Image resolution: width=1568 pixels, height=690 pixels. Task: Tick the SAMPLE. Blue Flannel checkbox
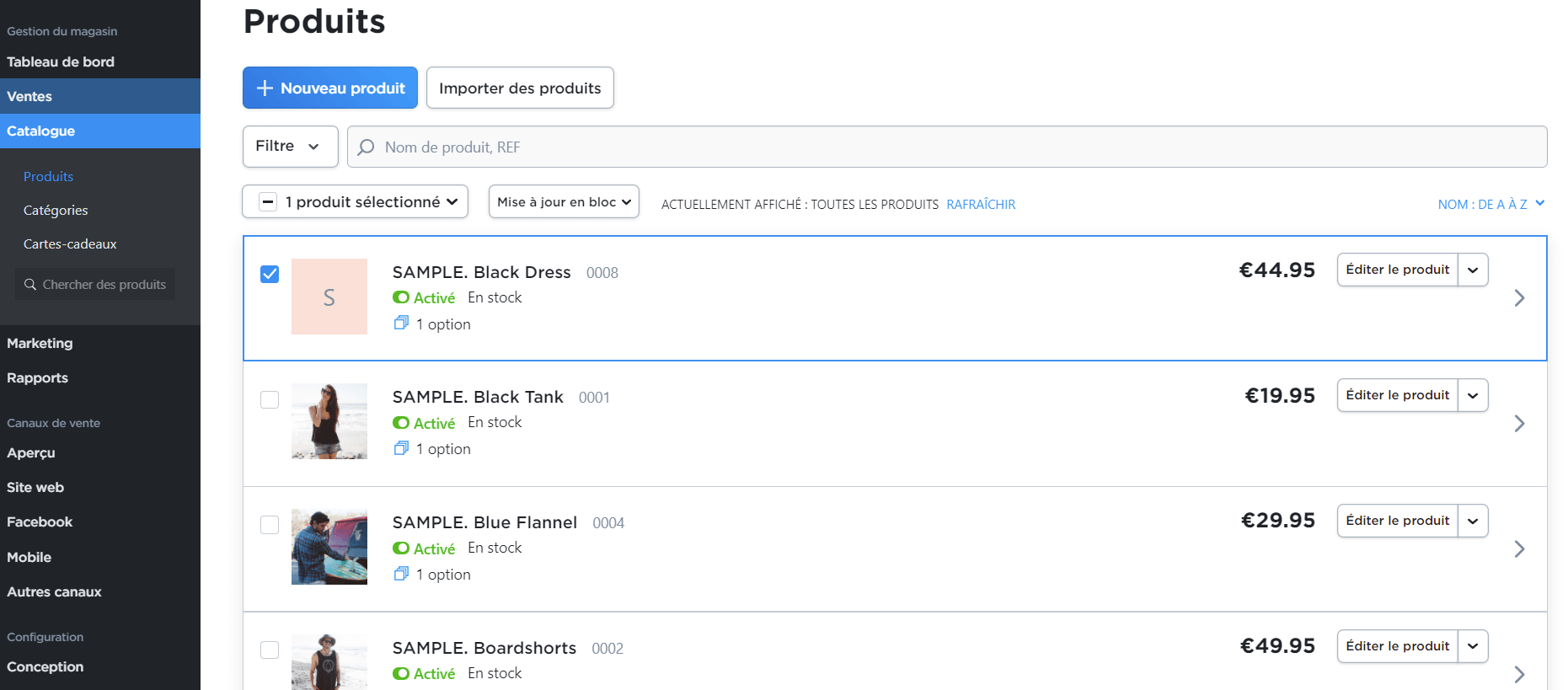pyautogui.click(x=270, y=525)
